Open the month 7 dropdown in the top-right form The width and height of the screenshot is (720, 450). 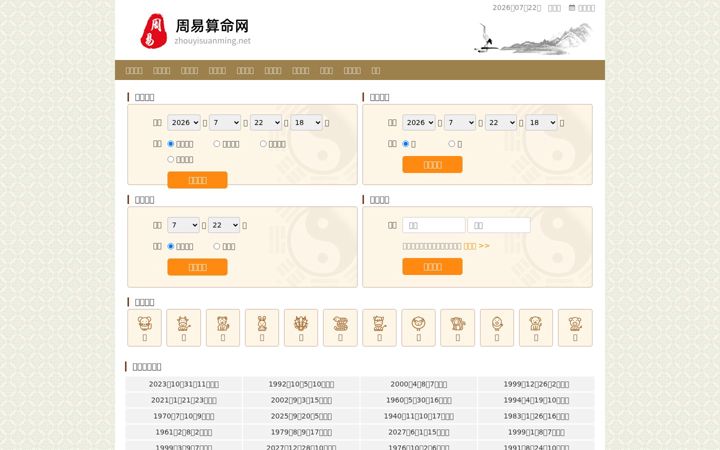(460, 123)
